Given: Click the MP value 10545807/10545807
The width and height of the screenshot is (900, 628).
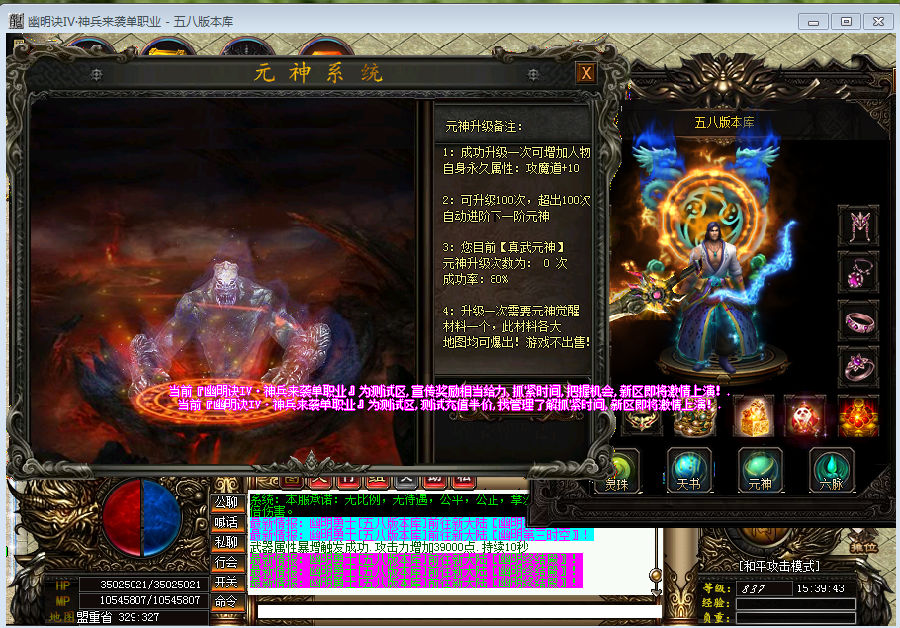Looking at the screenshot, I should pos(150,600).
